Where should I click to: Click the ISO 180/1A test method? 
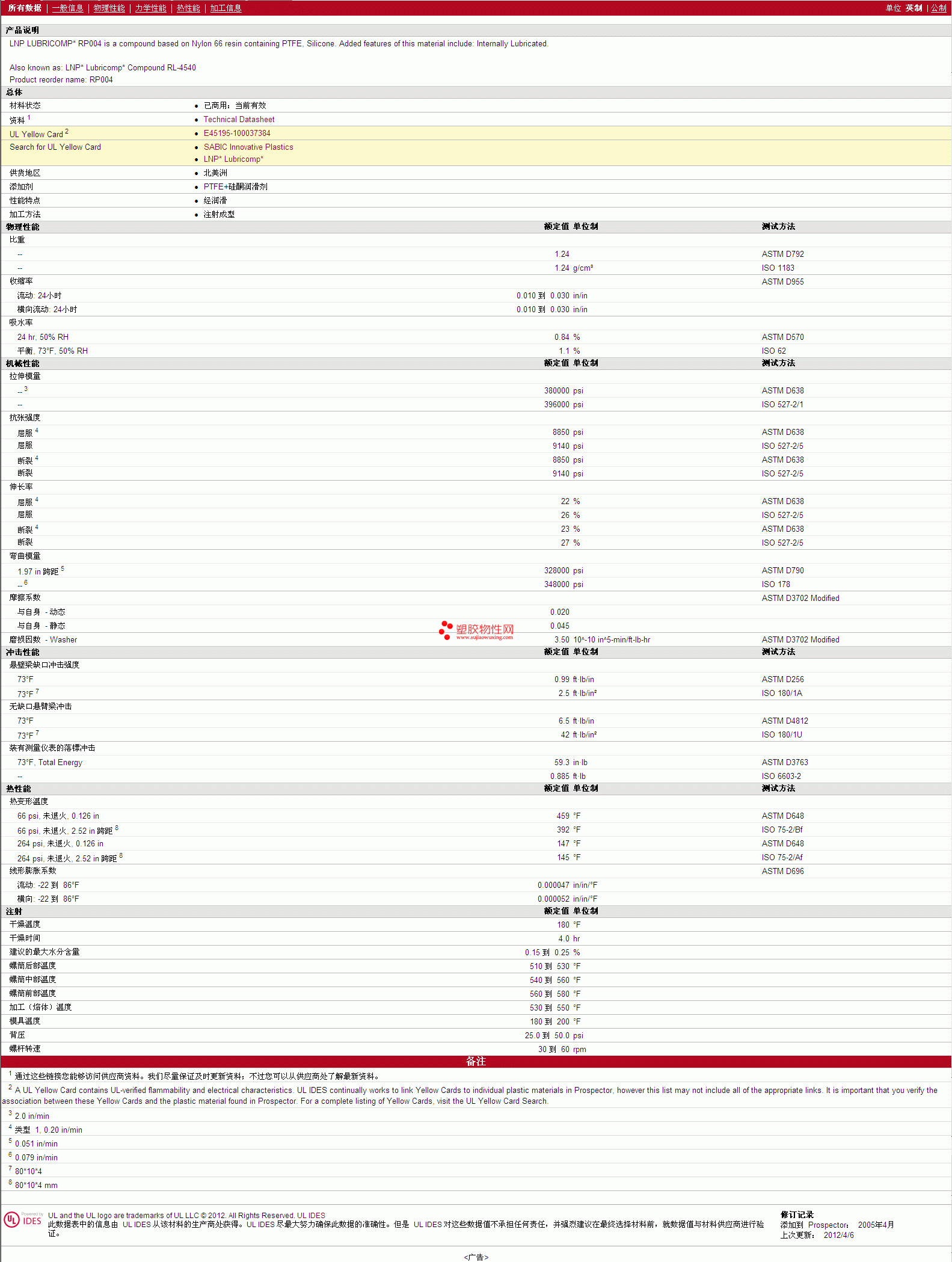pos(782,694)
